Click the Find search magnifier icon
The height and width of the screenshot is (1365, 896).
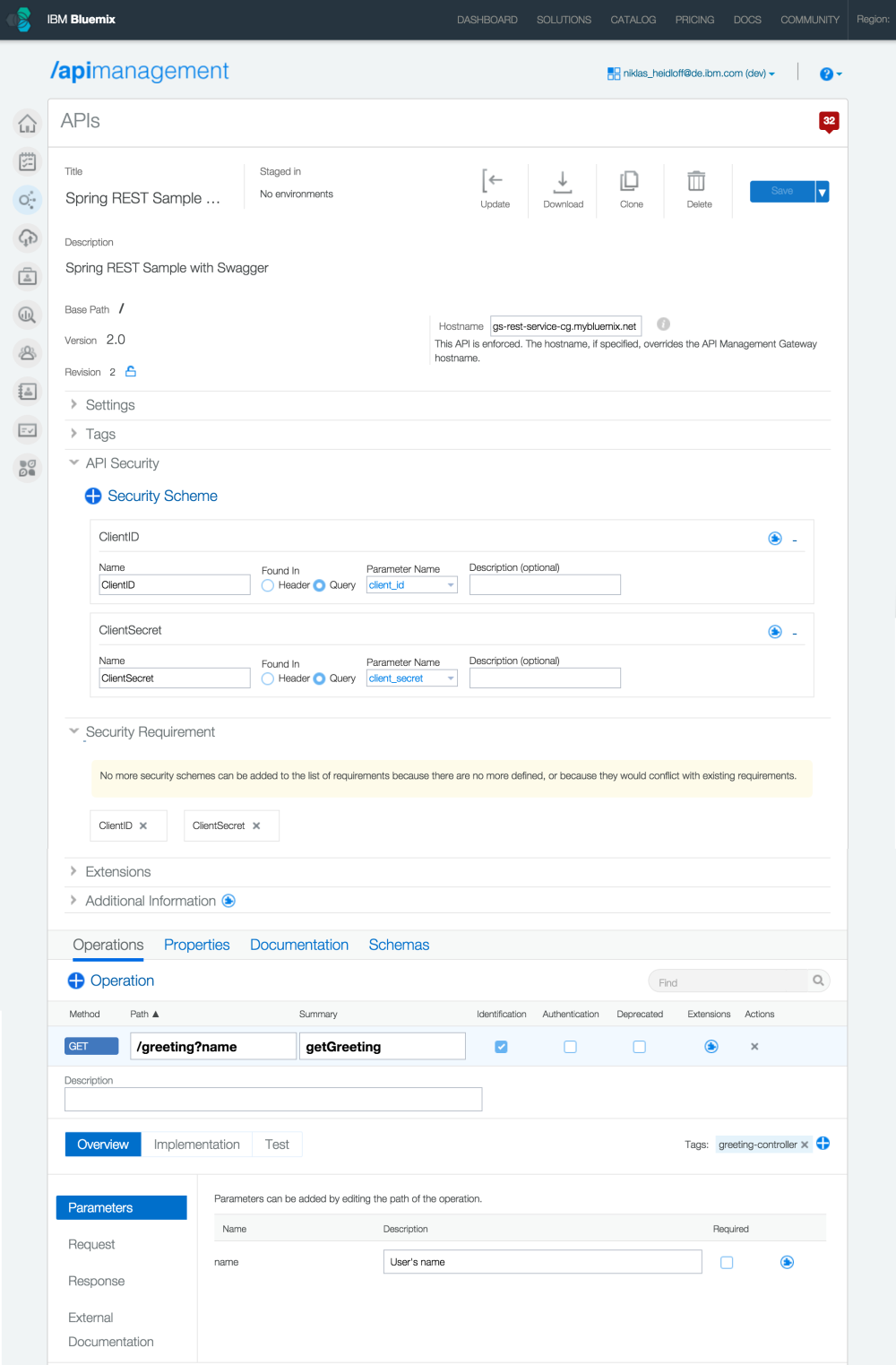coord(818,981)
